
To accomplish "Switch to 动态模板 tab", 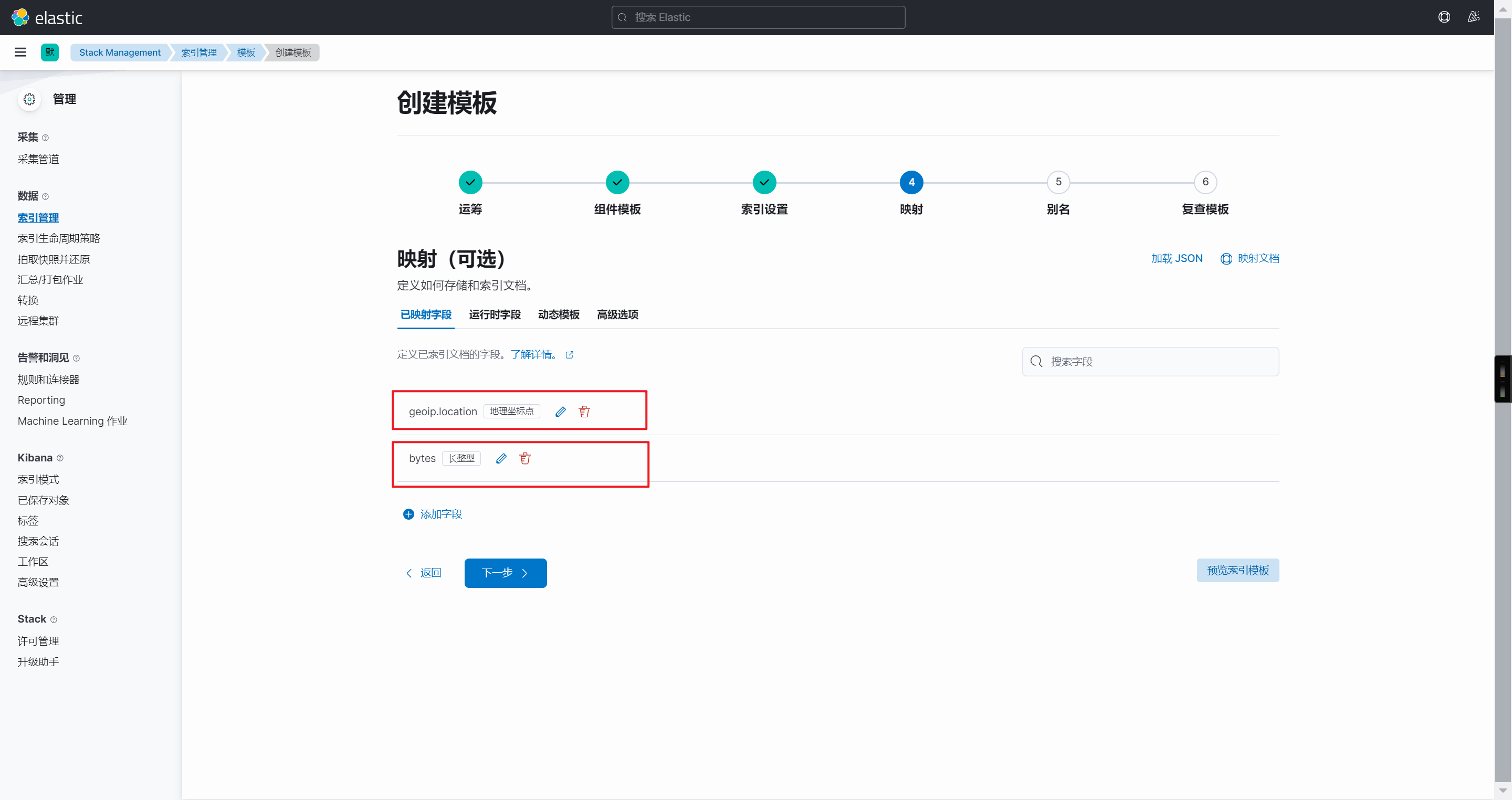I will coord(559,314).
